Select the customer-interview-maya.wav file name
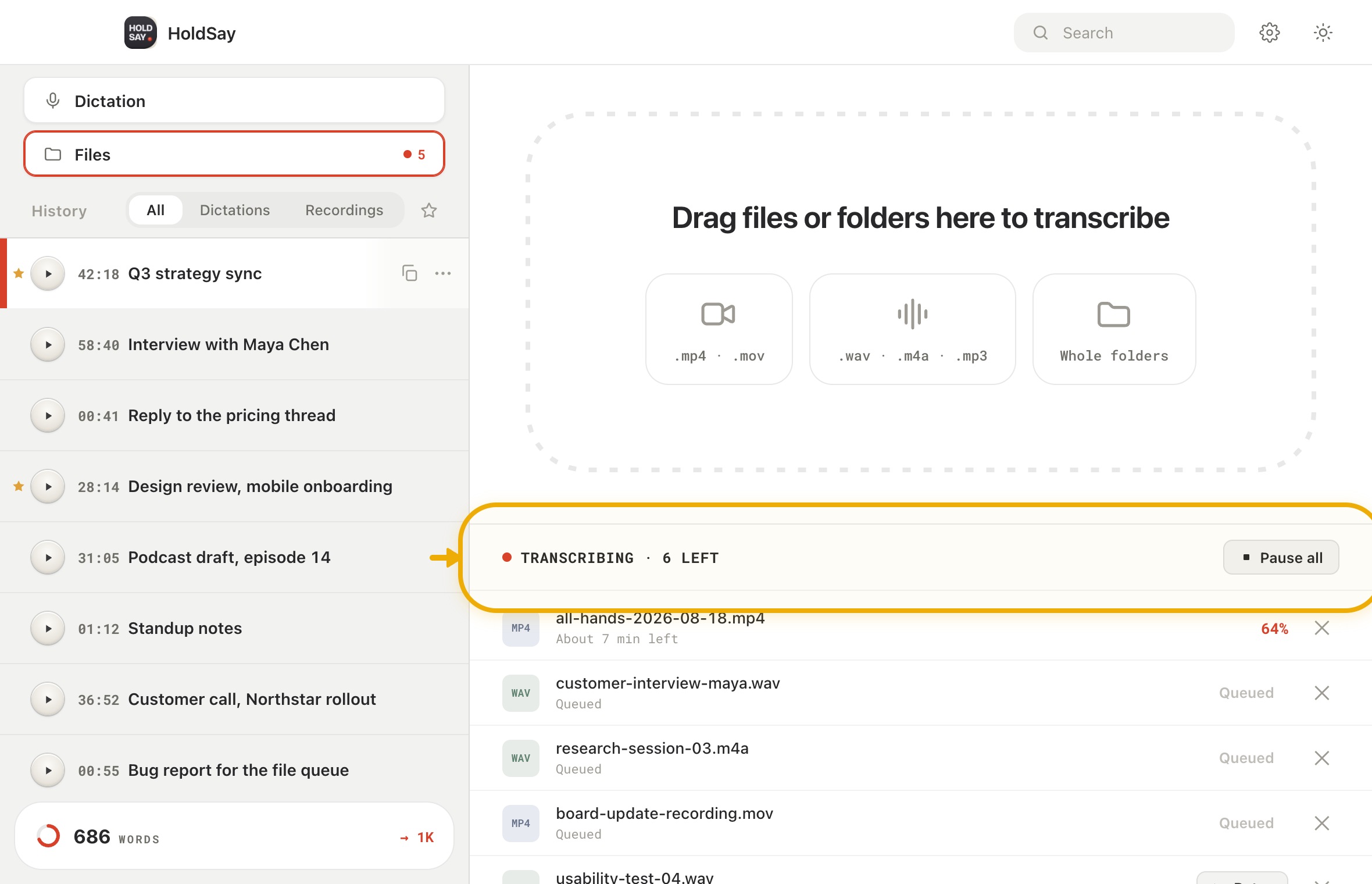The width and height of the screenshot is (1372, 884). pos(668,683)
